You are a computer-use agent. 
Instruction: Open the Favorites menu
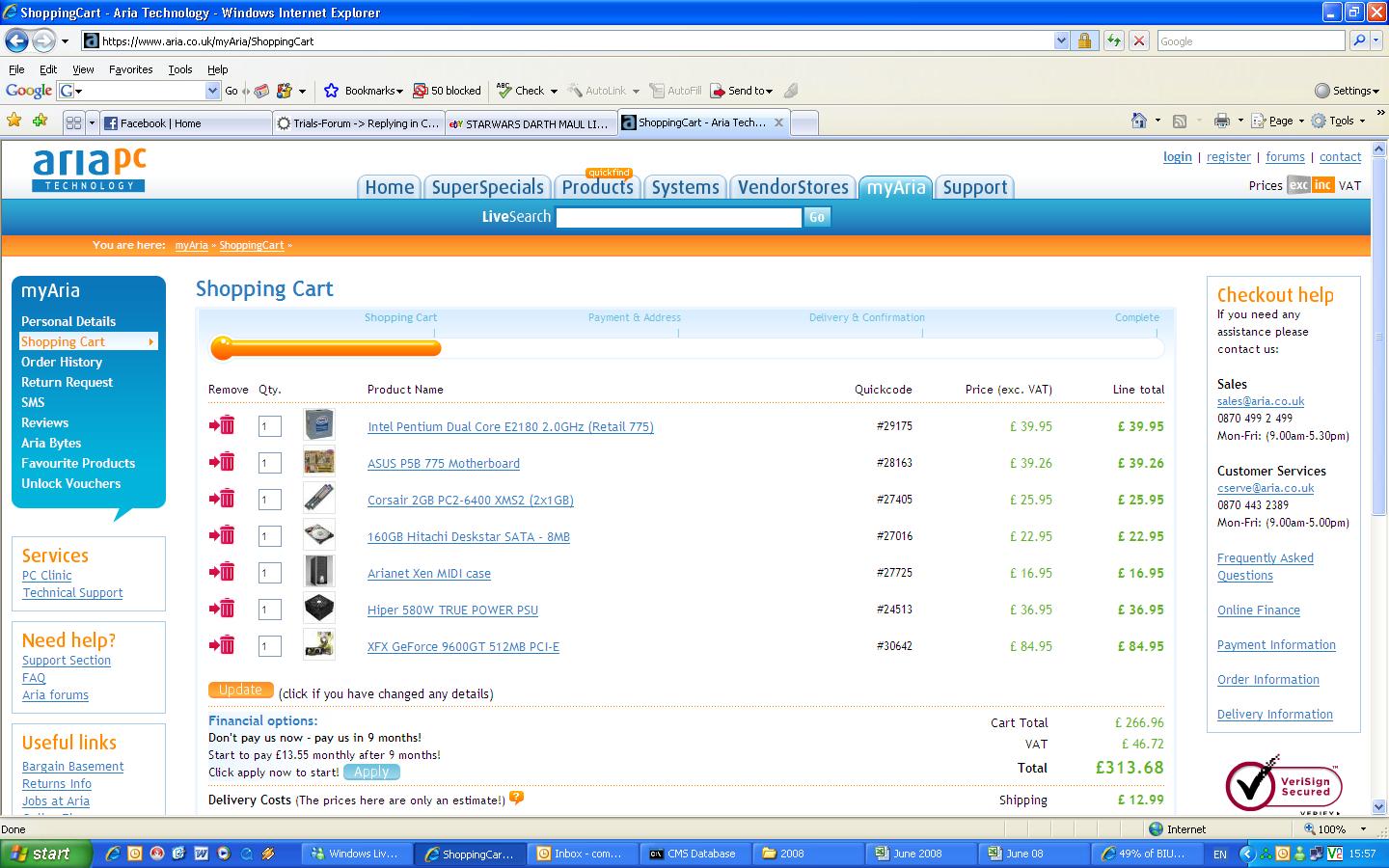pyautogui.click(x=130, y=69)
